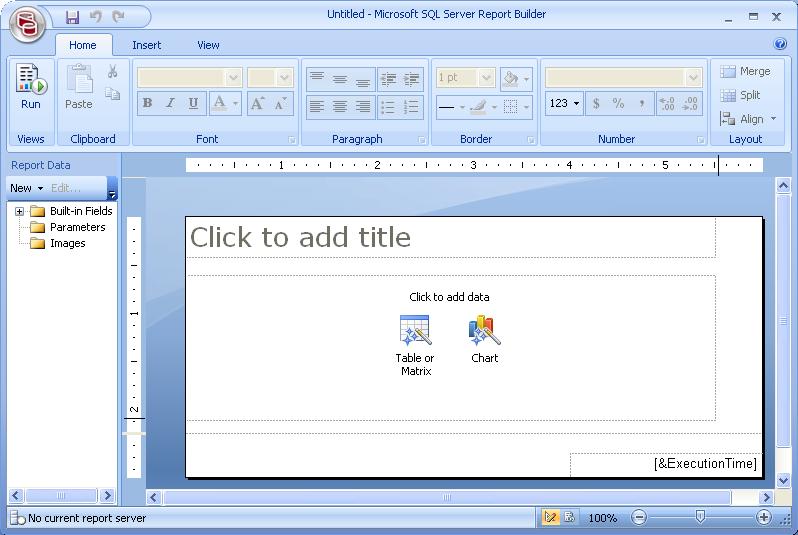This screenshot has height=535, width=798.
Task: Open the Align layout dropdown
Action: pyautogui.click(x=748, y=119)
